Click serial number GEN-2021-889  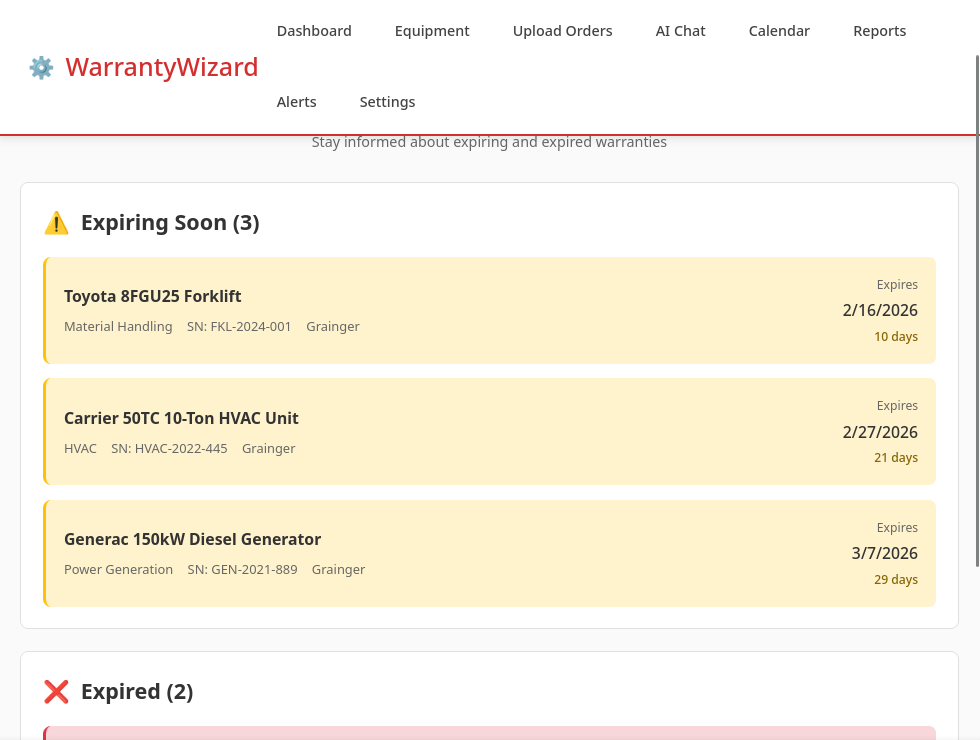(242, 570)
